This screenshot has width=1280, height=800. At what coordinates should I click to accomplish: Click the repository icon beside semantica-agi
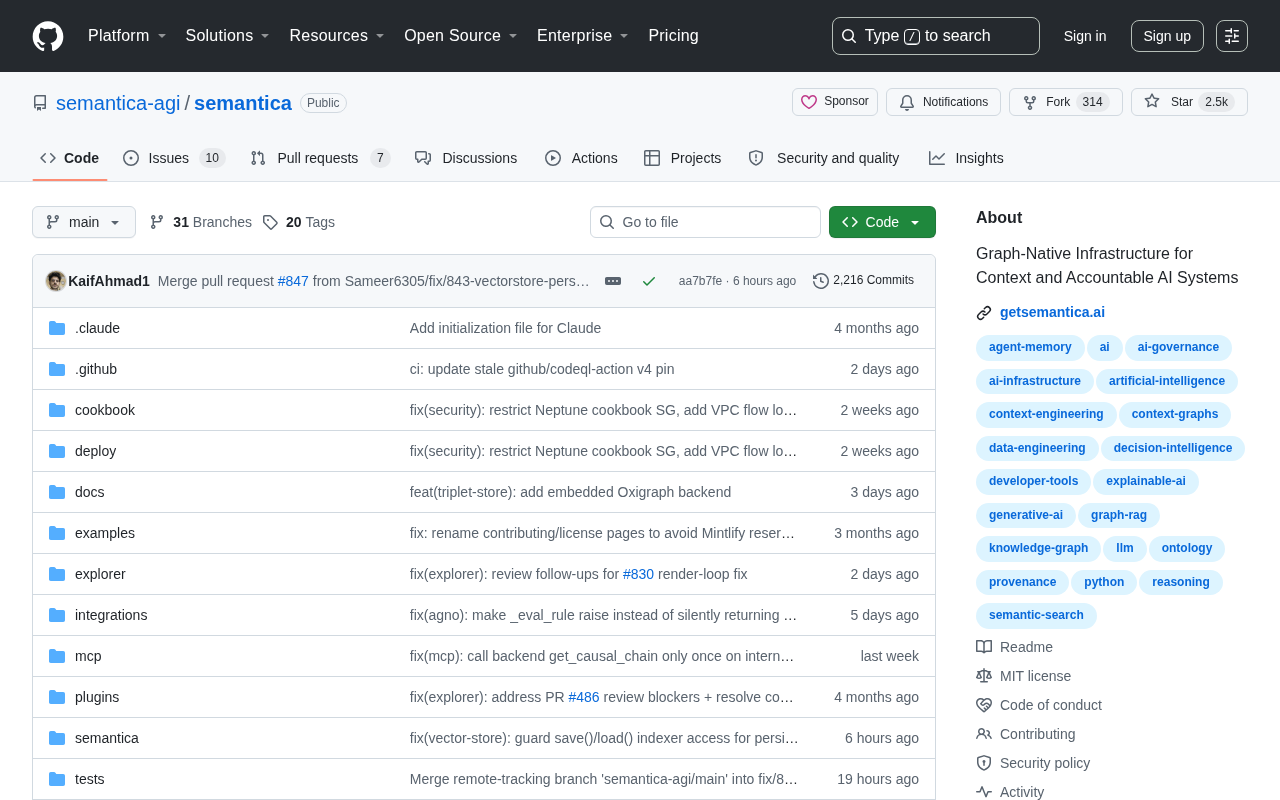(40, 103)
